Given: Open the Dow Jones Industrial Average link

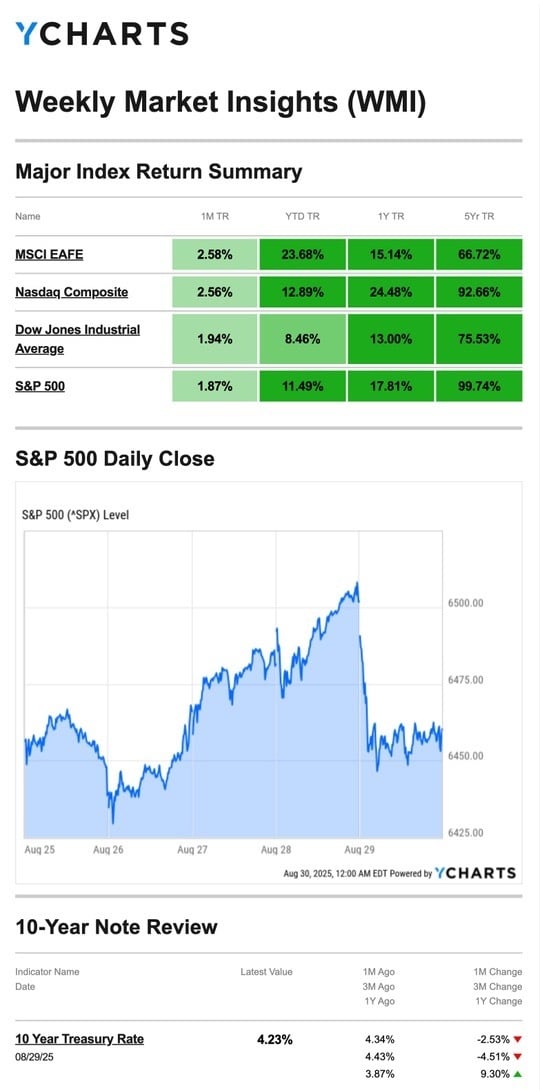Looking at the screenshot, I should 77,339.
